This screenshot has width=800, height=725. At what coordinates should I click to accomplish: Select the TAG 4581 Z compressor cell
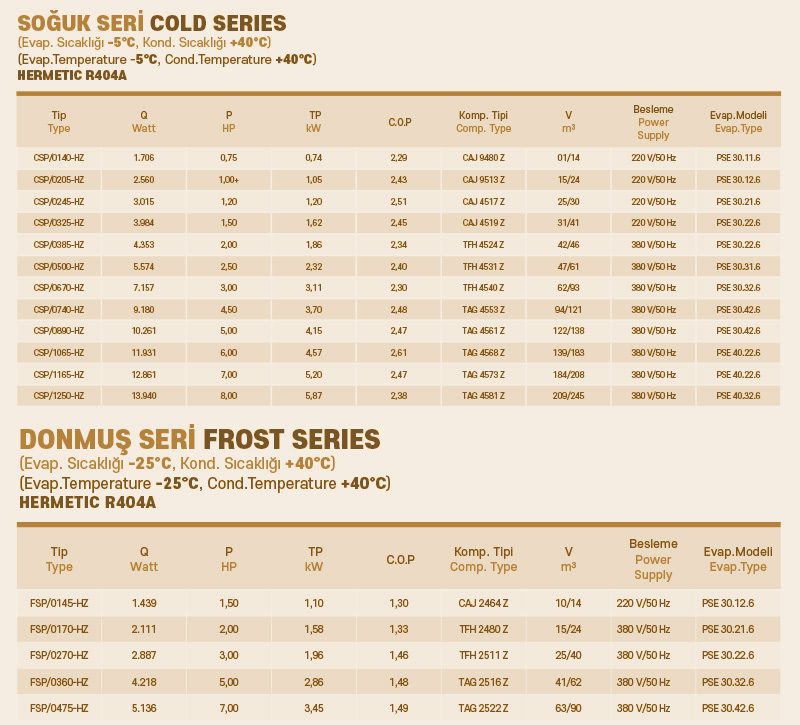click(483, 395)
